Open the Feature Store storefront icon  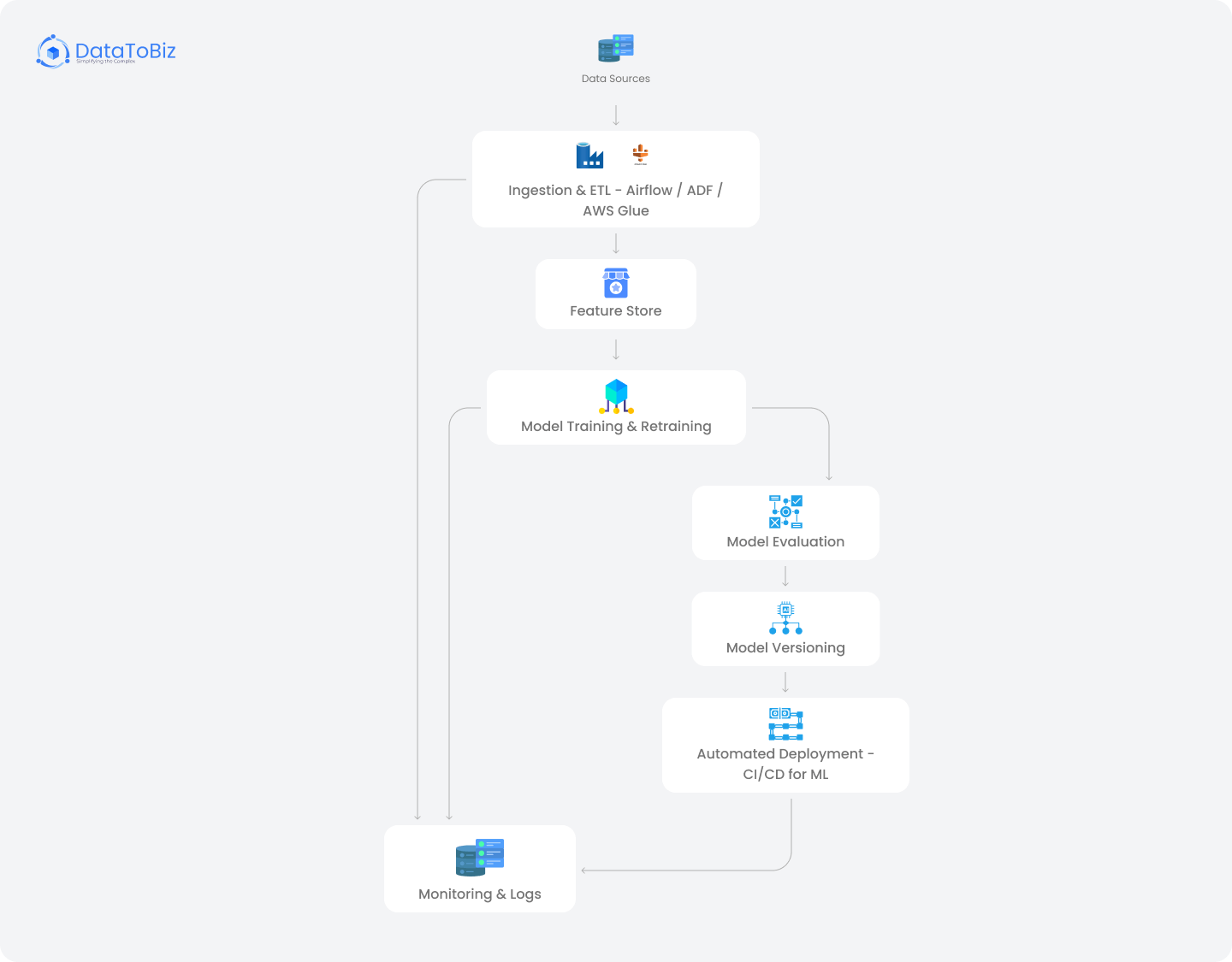point(616,284)
